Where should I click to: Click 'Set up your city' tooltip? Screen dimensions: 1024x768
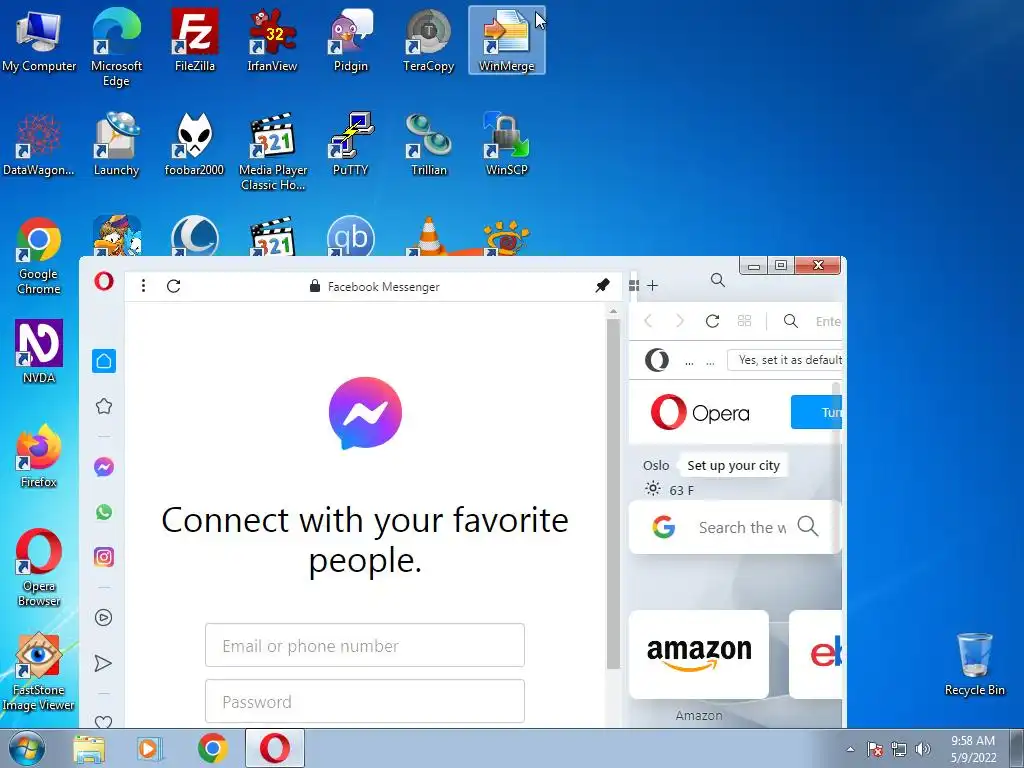[733, 466]
